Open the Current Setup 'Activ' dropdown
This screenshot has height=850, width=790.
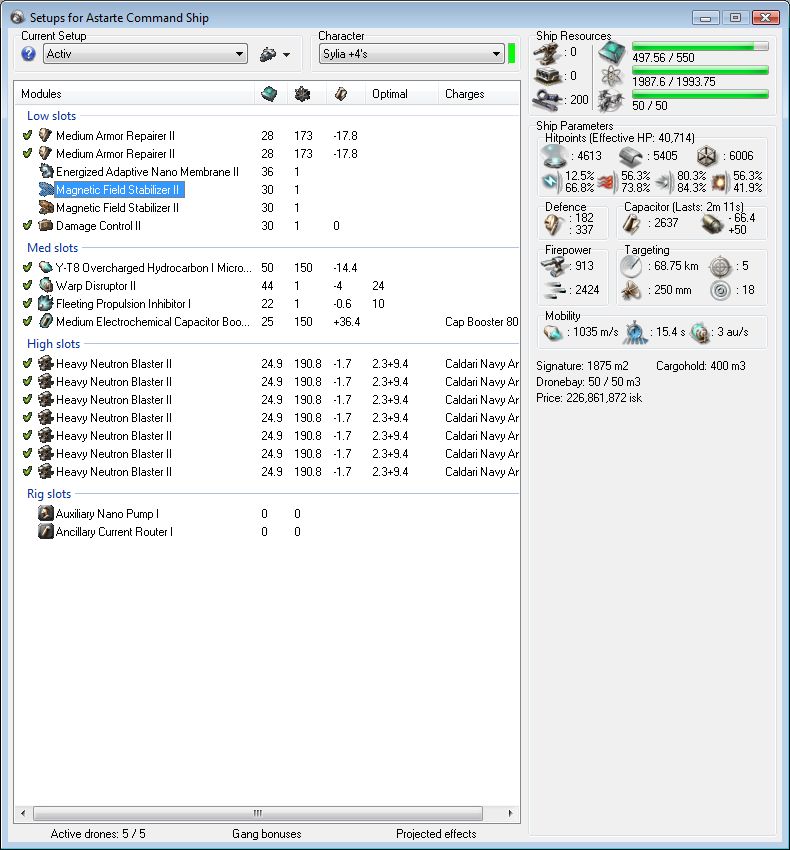click(145, 54)
